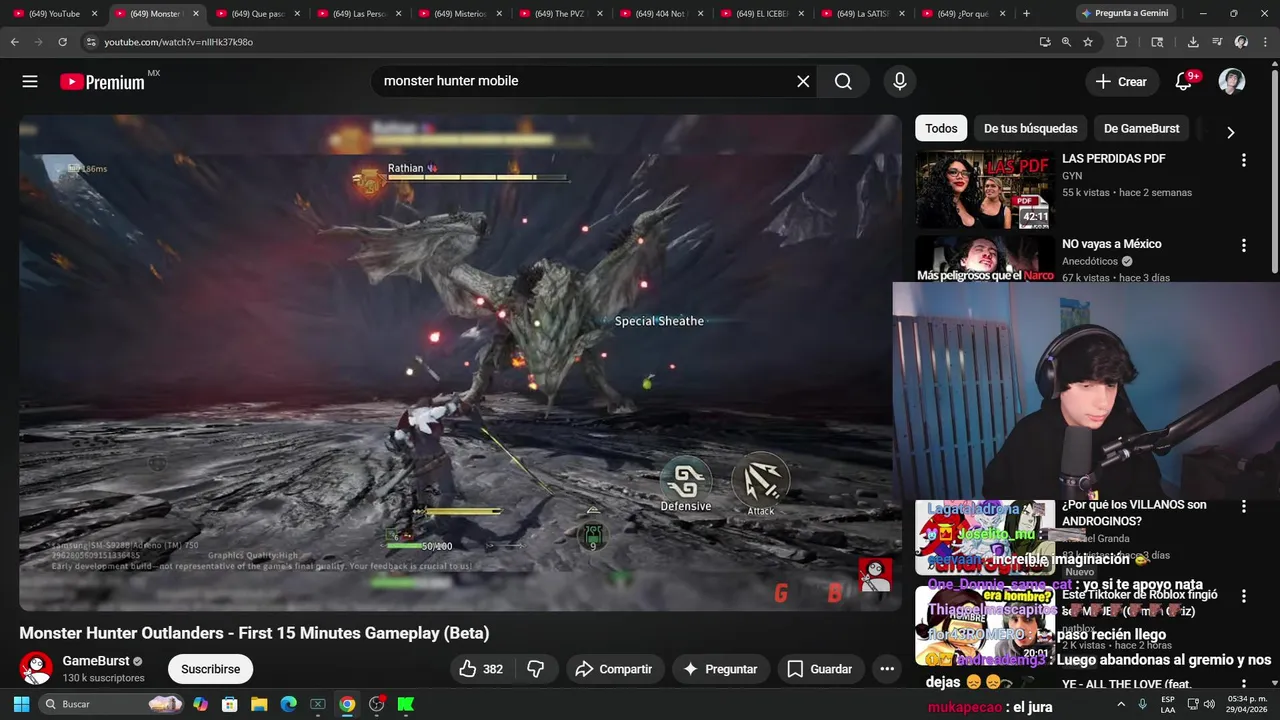Open taskbar volume speaker icon
The width and height of the screenshot is (1280, 720).
pos(1208,704)
